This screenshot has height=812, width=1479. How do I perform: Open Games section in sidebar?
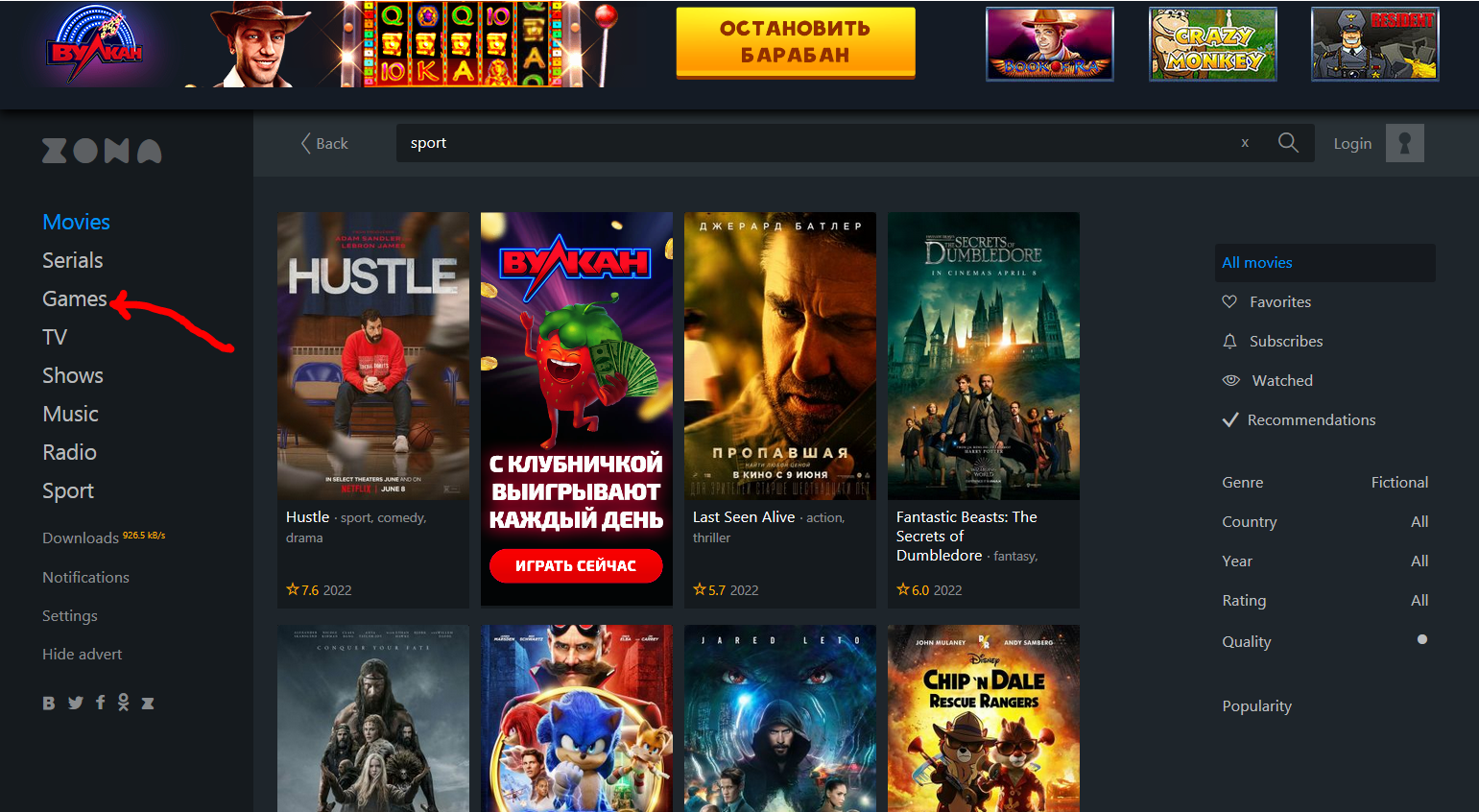tap(74, 299)
